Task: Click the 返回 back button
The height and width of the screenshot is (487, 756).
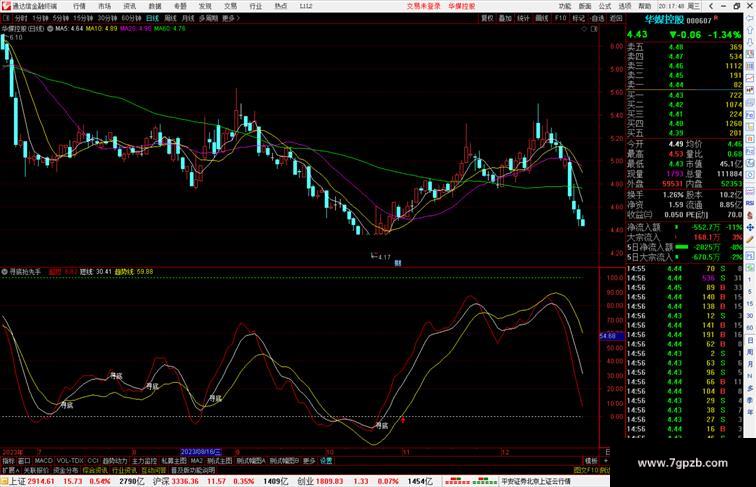Action: (x=616, y=18)
